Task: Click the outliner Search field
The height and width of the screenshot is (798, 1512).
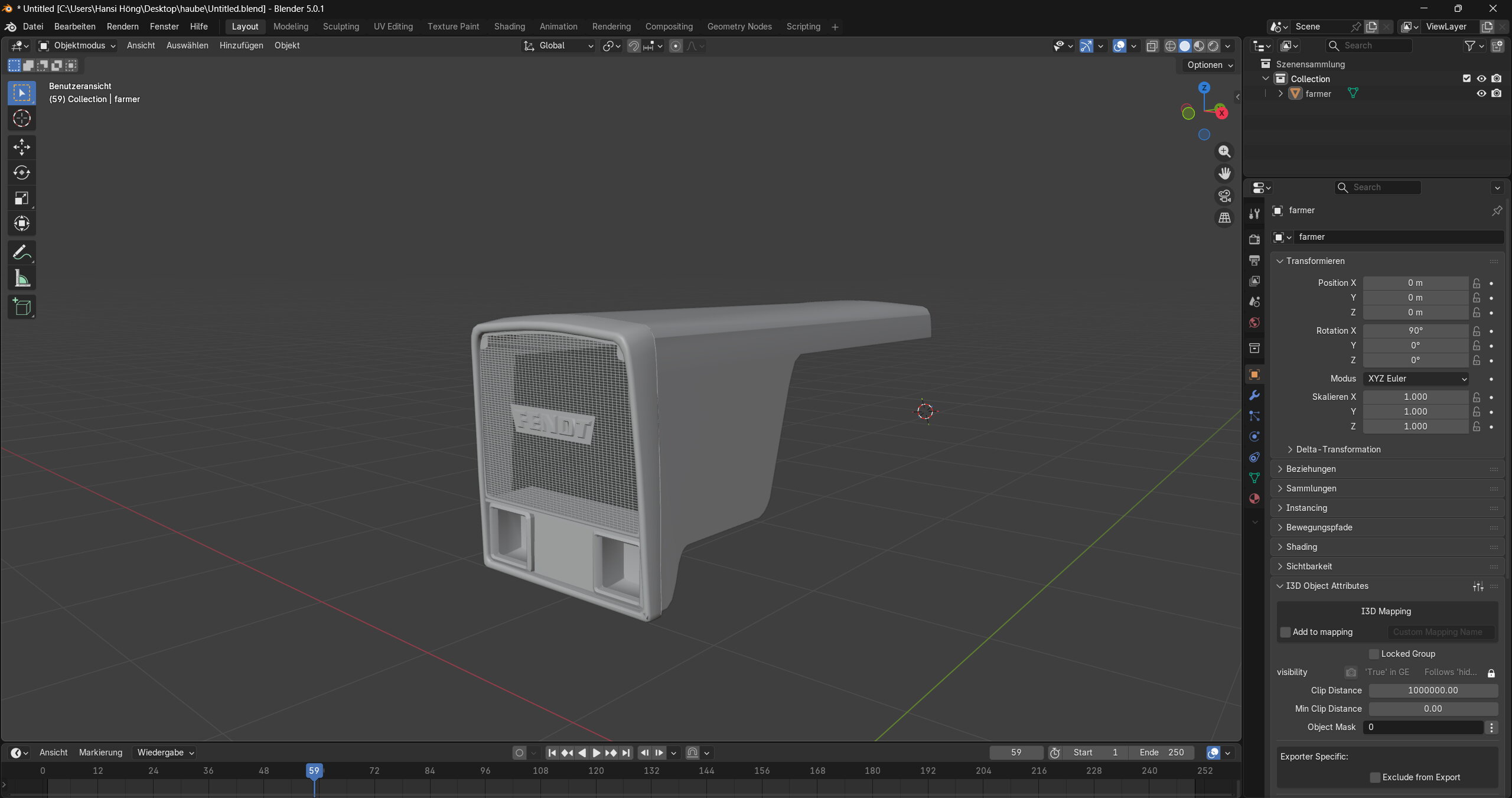Action: [x=1369, y=45]
